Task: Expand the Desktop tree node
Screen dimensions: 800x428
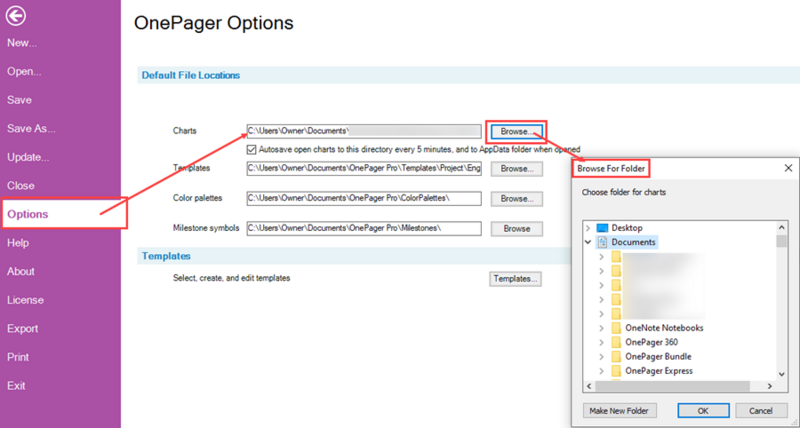Action: pos(588,228)
